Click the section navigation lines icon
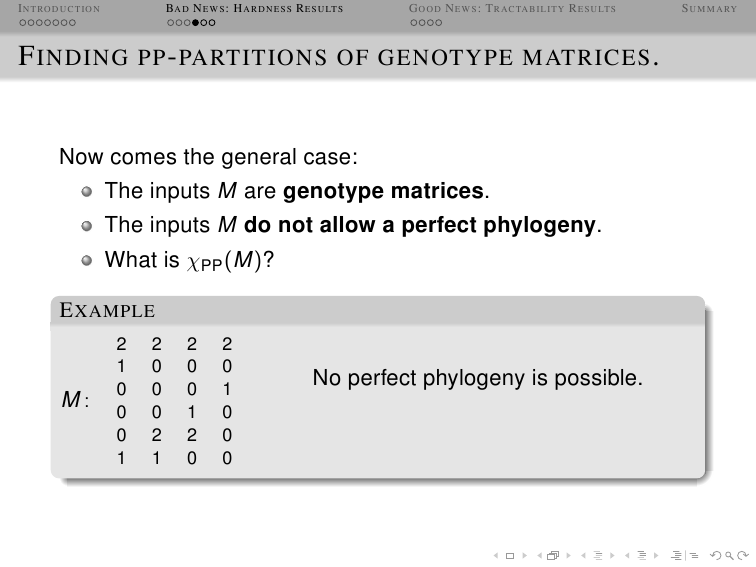The width and height of the screenshot is (756, 567). (x=642, y=556)
